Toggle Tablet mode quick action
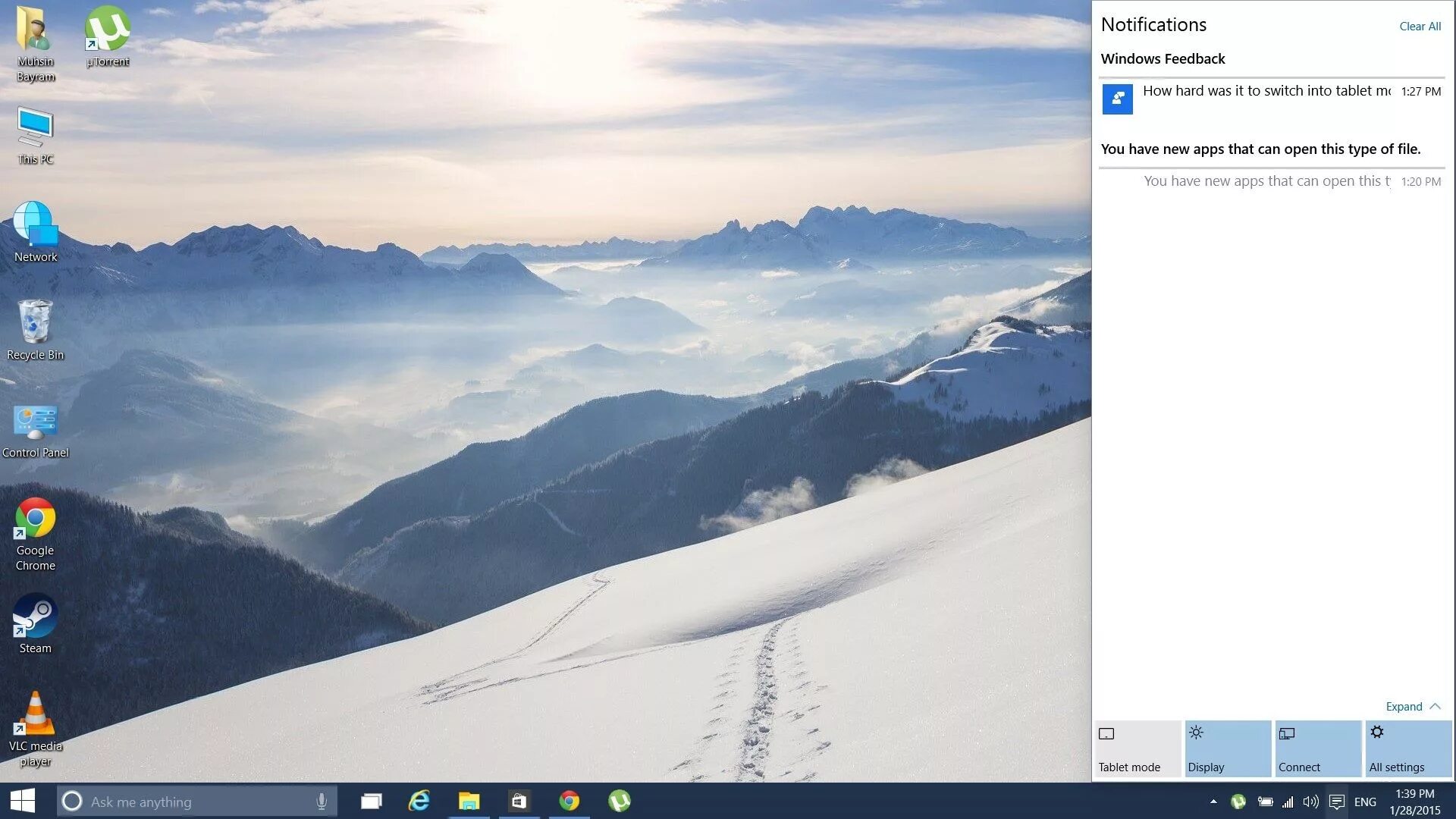This screenshot has width=1456, height=819. pos(1137,749)
